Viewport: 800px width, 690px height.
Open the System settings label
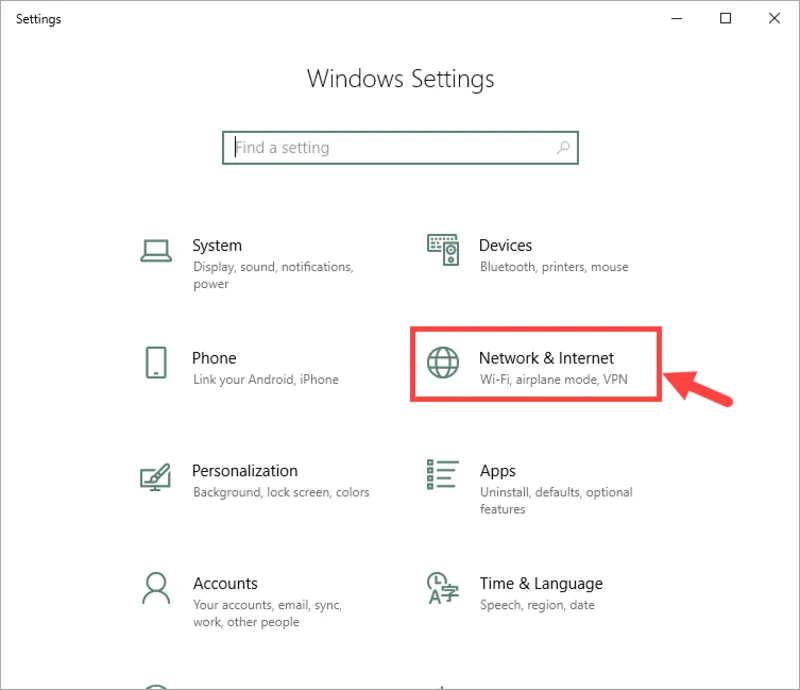pyautogui.click(x=217, y=245)
